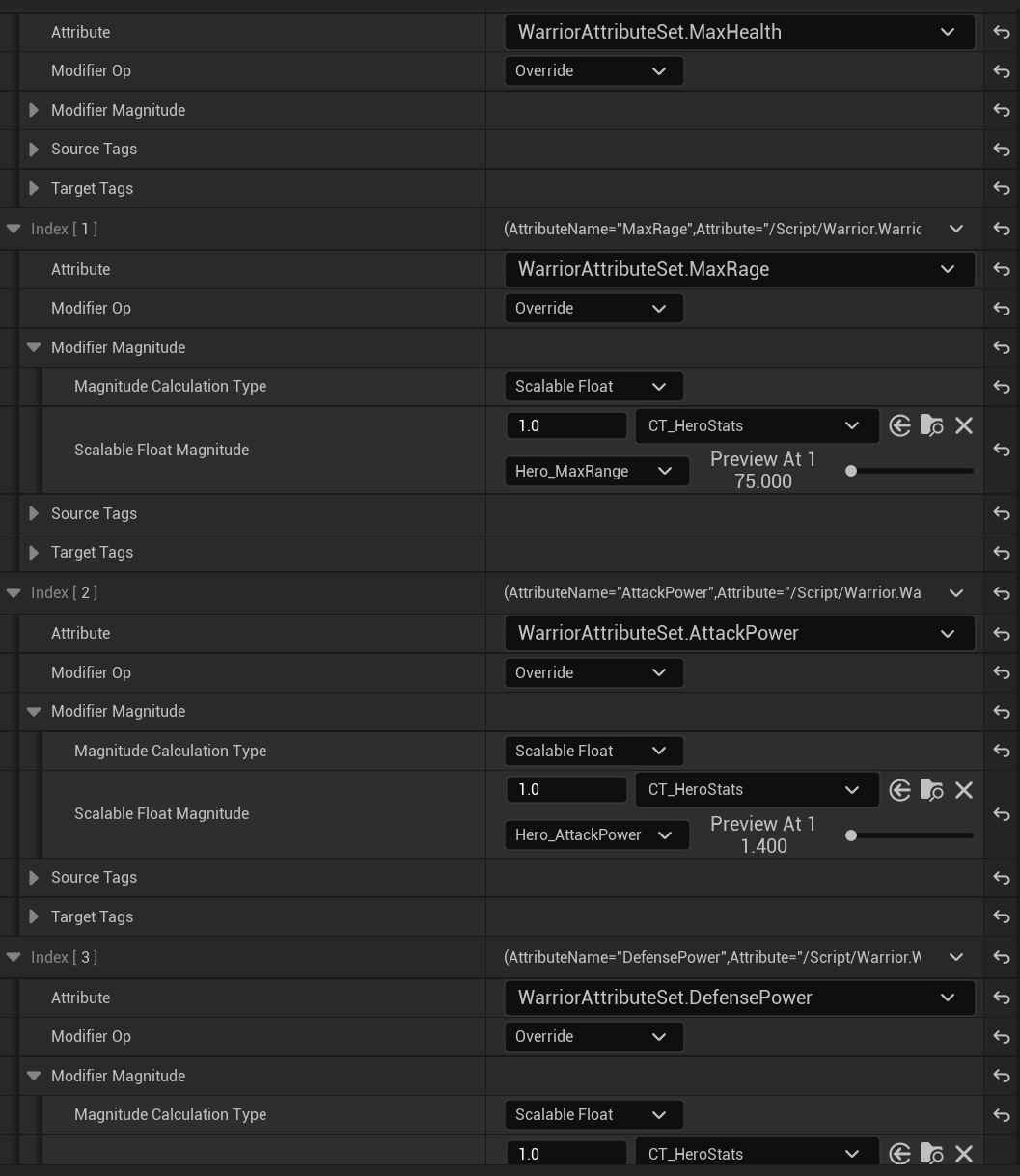Use selected asset for MaxRage curve table
The height and width of the screenshot is (1176, 1020).
[899, 425]
